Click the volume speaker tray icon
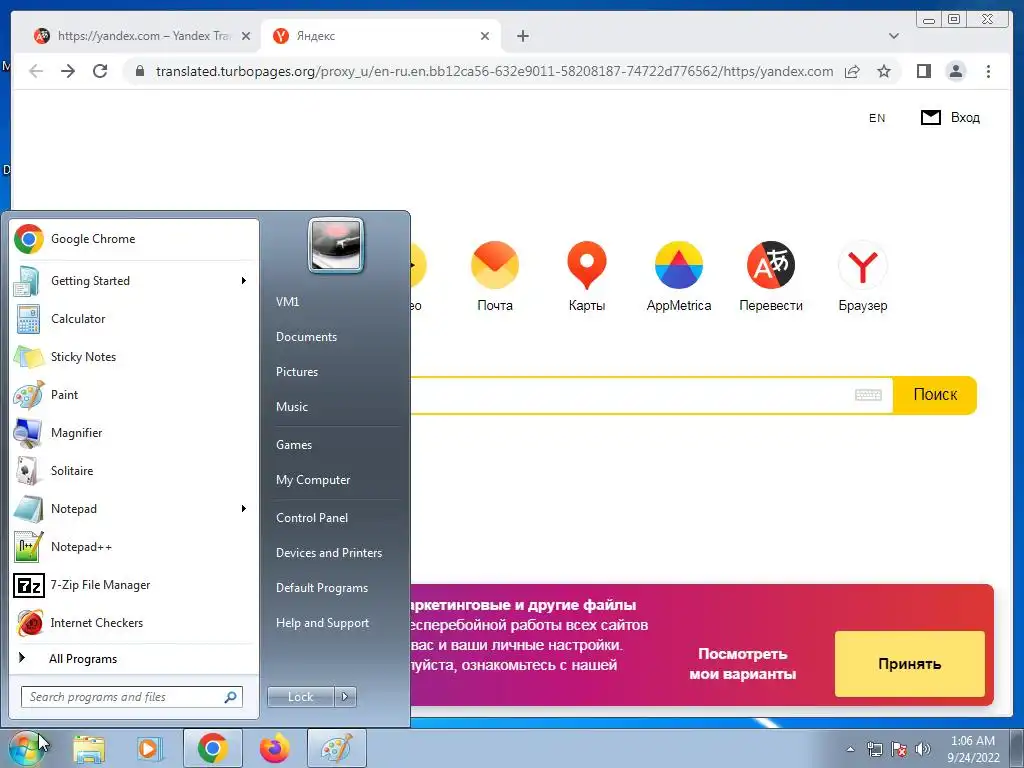This screenshot has width=1024, height=768. pos(922,749)
